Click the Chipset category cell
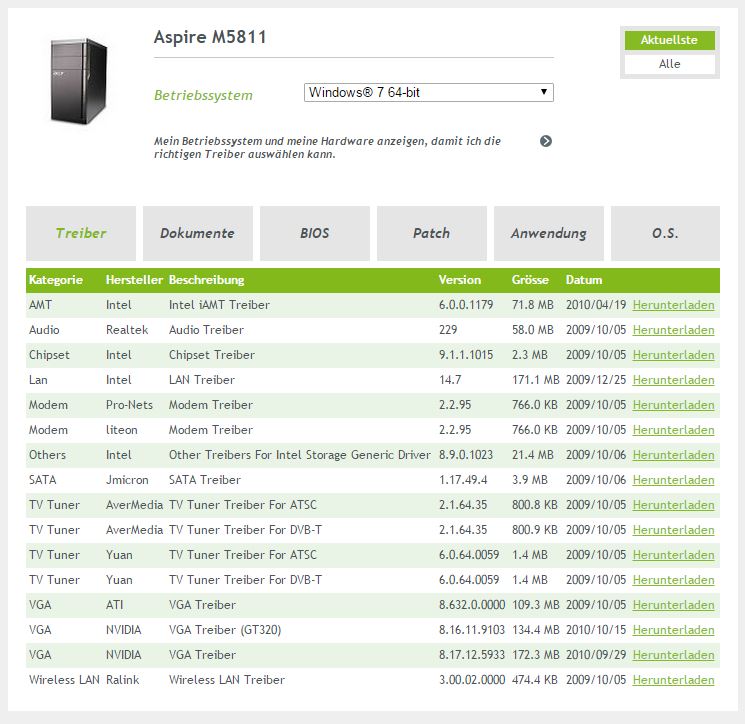 (49, 355)
